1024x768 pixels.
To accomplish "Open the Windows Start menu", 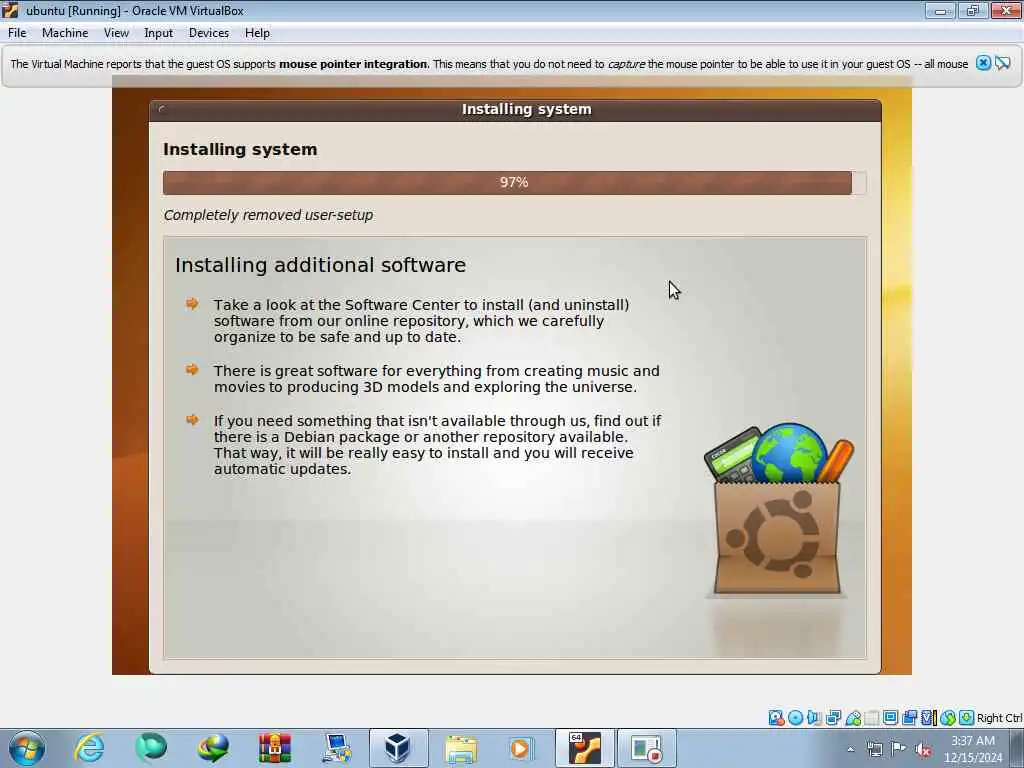I will point(26,748).
